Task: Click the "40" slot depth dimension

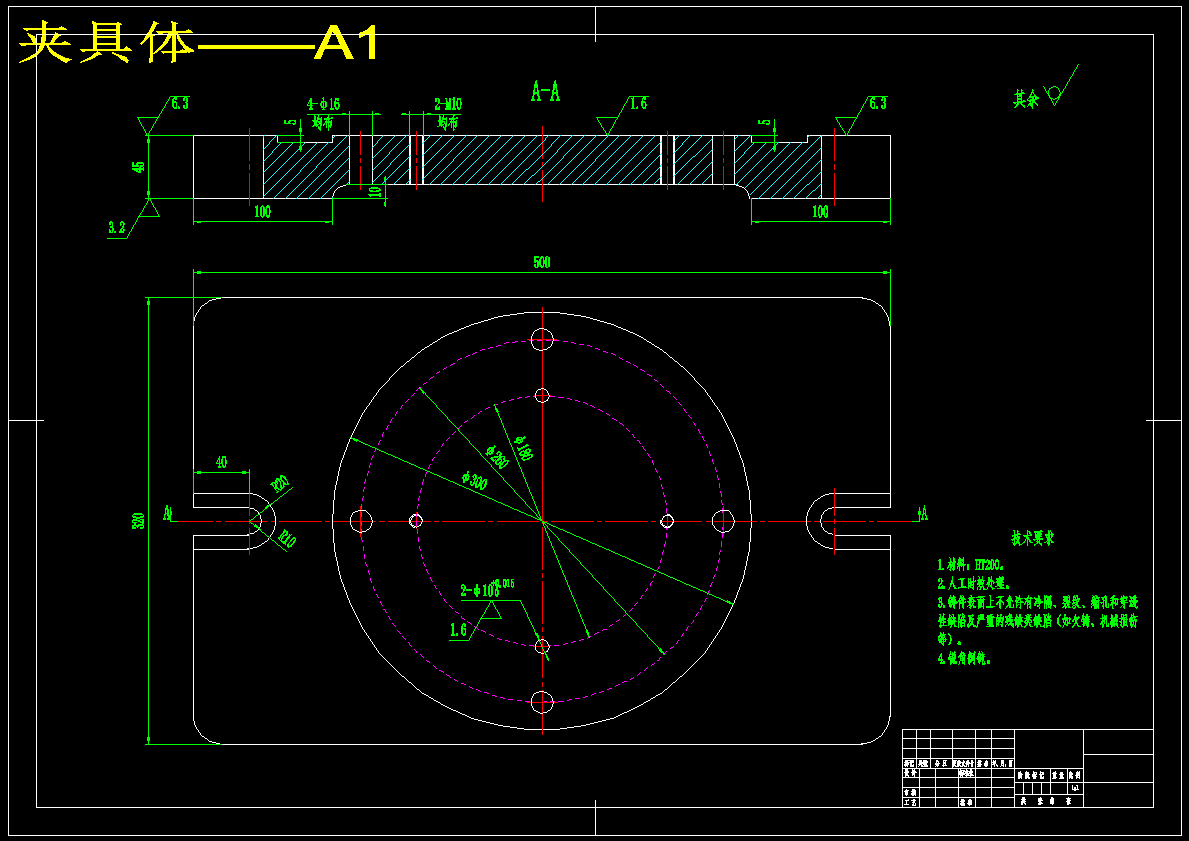Action: coord(221,462)
